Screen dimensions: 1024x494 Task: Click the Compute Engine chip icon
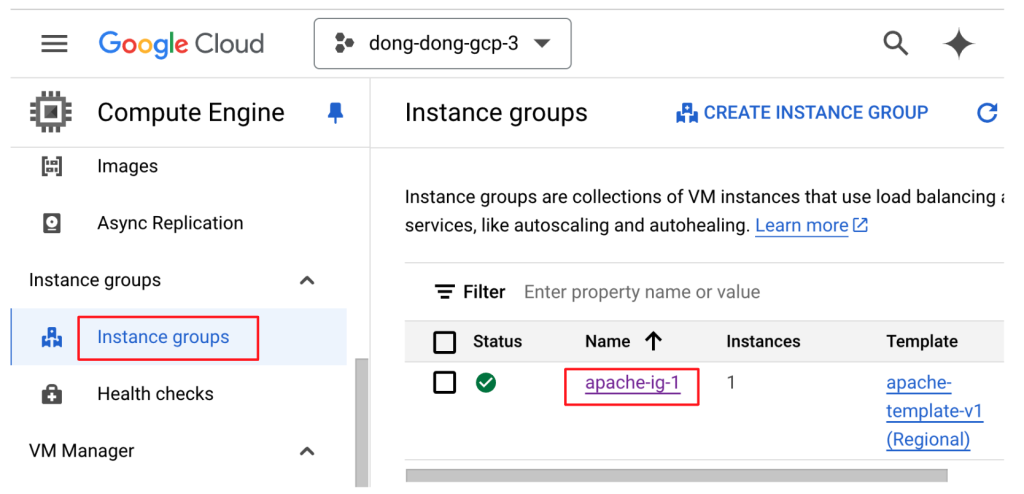point(51,112)
